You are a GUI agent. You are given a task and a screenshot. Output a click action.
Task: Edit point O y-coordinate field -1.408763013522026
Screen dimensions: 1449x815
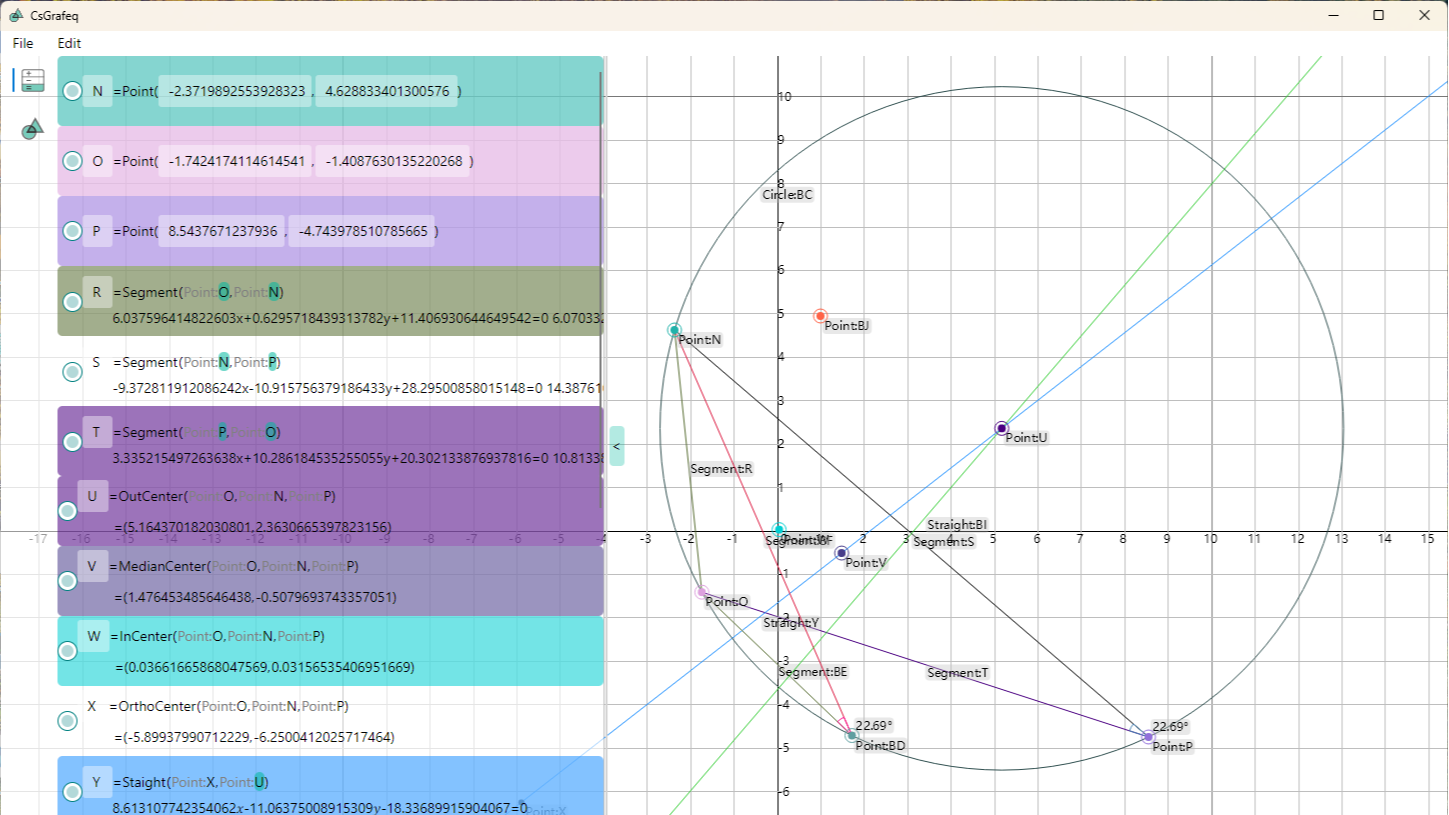click(392, 161)
